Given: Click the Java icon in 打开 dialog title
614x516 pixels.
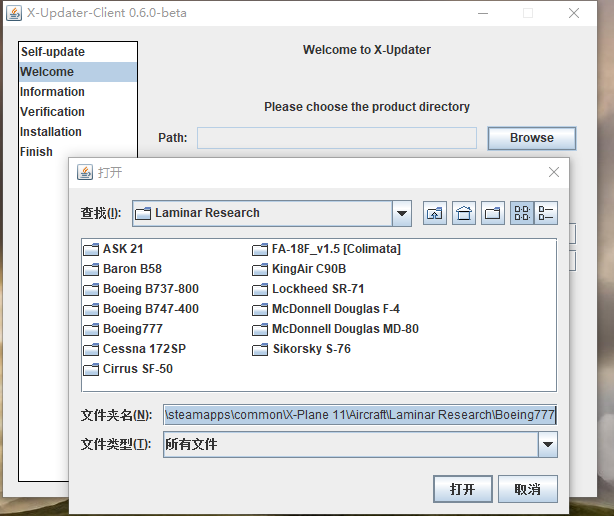Looking at the screenshot, I should click(85, 172).
